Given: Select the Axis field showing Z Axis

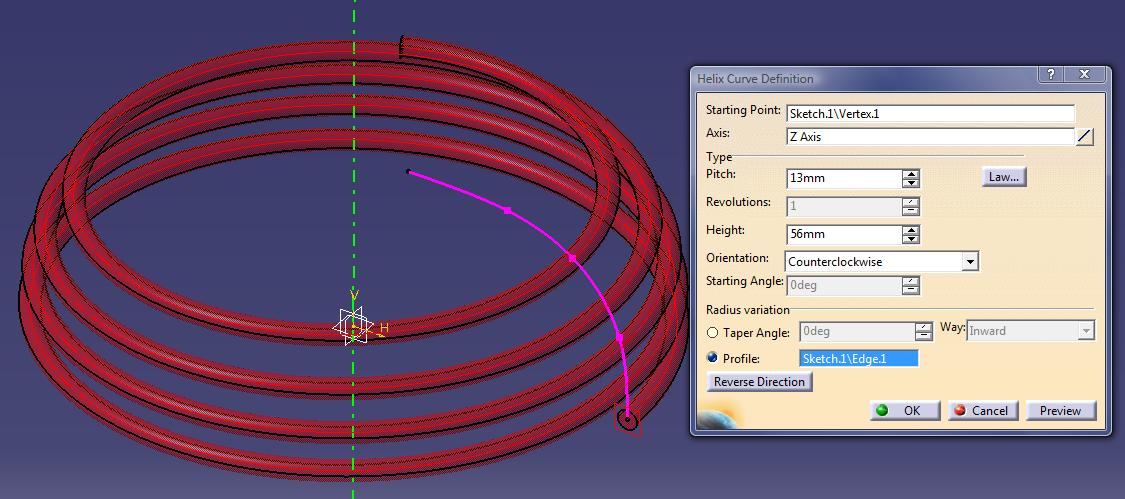Looking at the screenshot, I should coord(930,136).
